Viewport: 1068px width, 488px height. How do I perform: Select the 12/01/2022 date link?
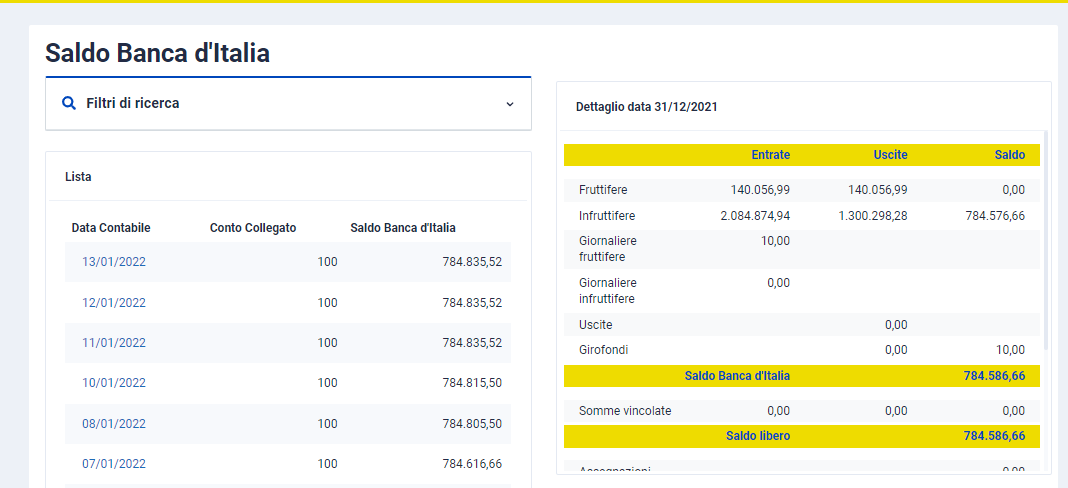point(114,303)
